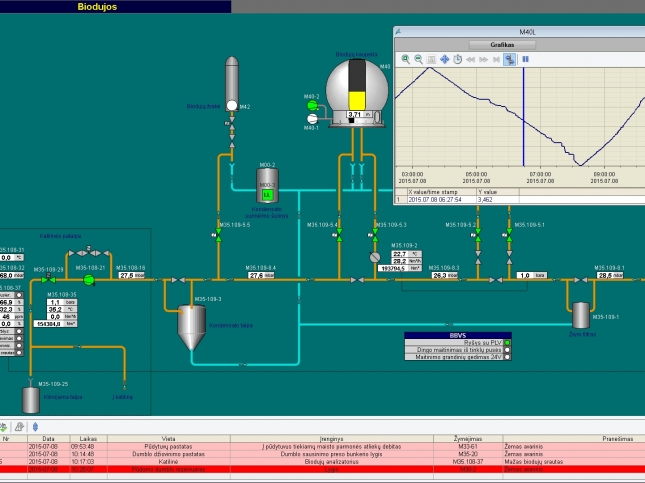Click the M42 biogas flare symbol

232,84
